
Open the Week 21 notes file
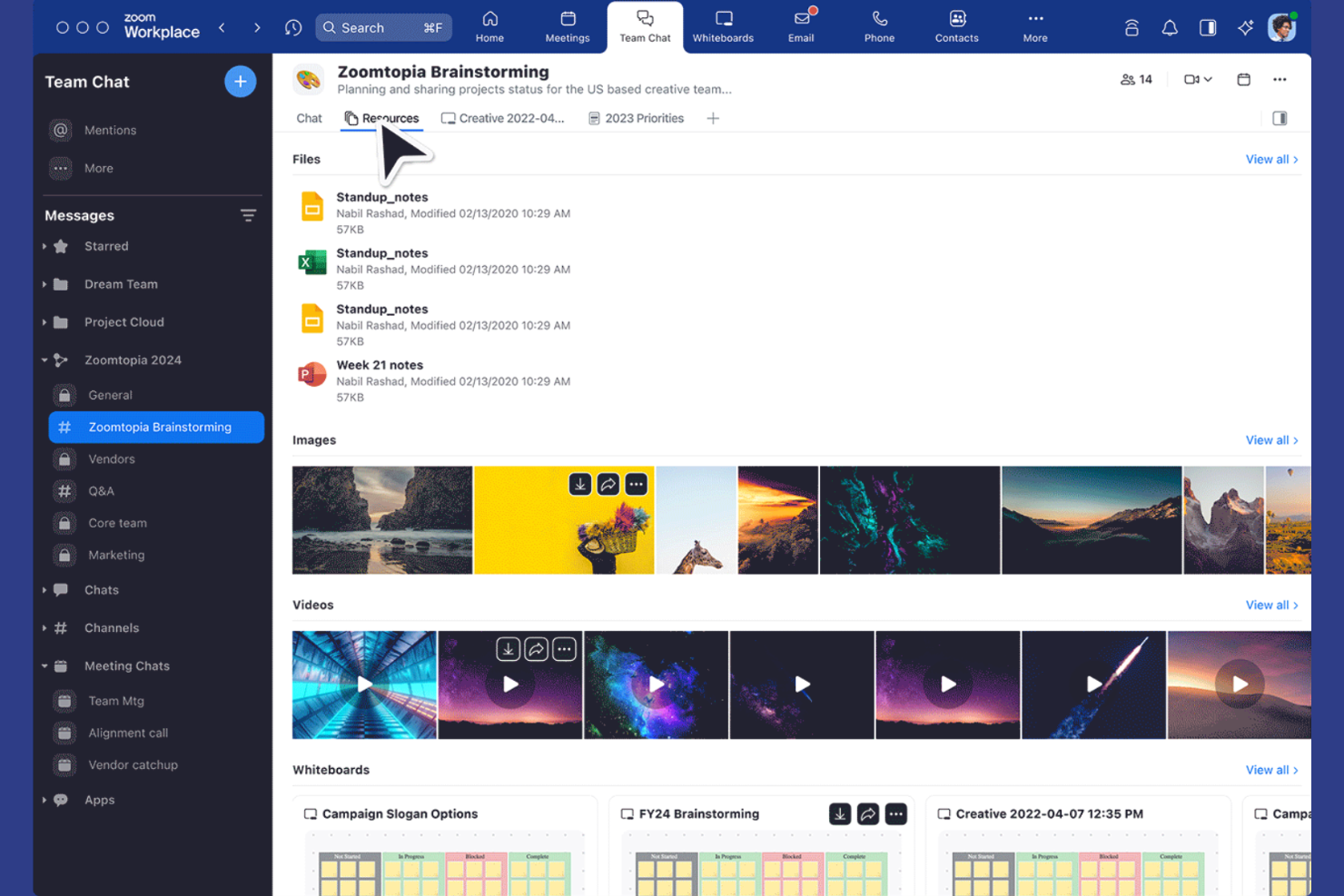(380, 366)
